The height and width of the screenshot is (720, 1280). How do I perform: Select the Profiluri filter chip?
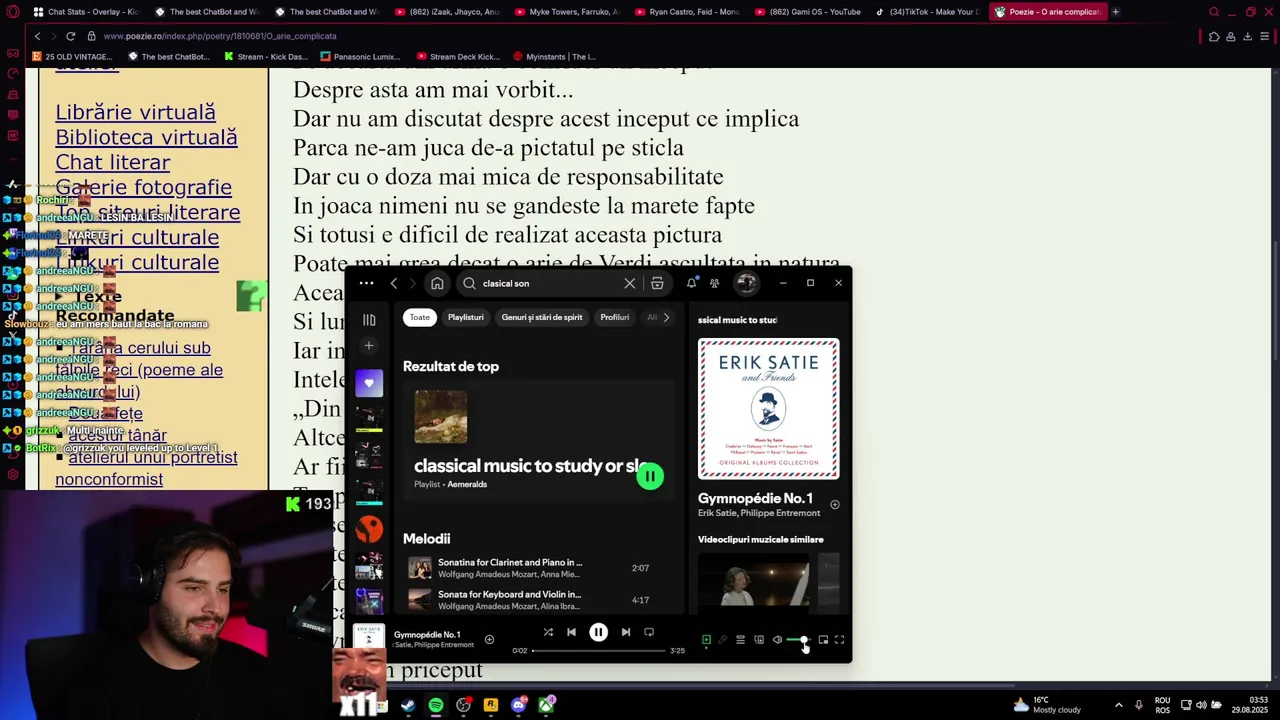[614, 317]
